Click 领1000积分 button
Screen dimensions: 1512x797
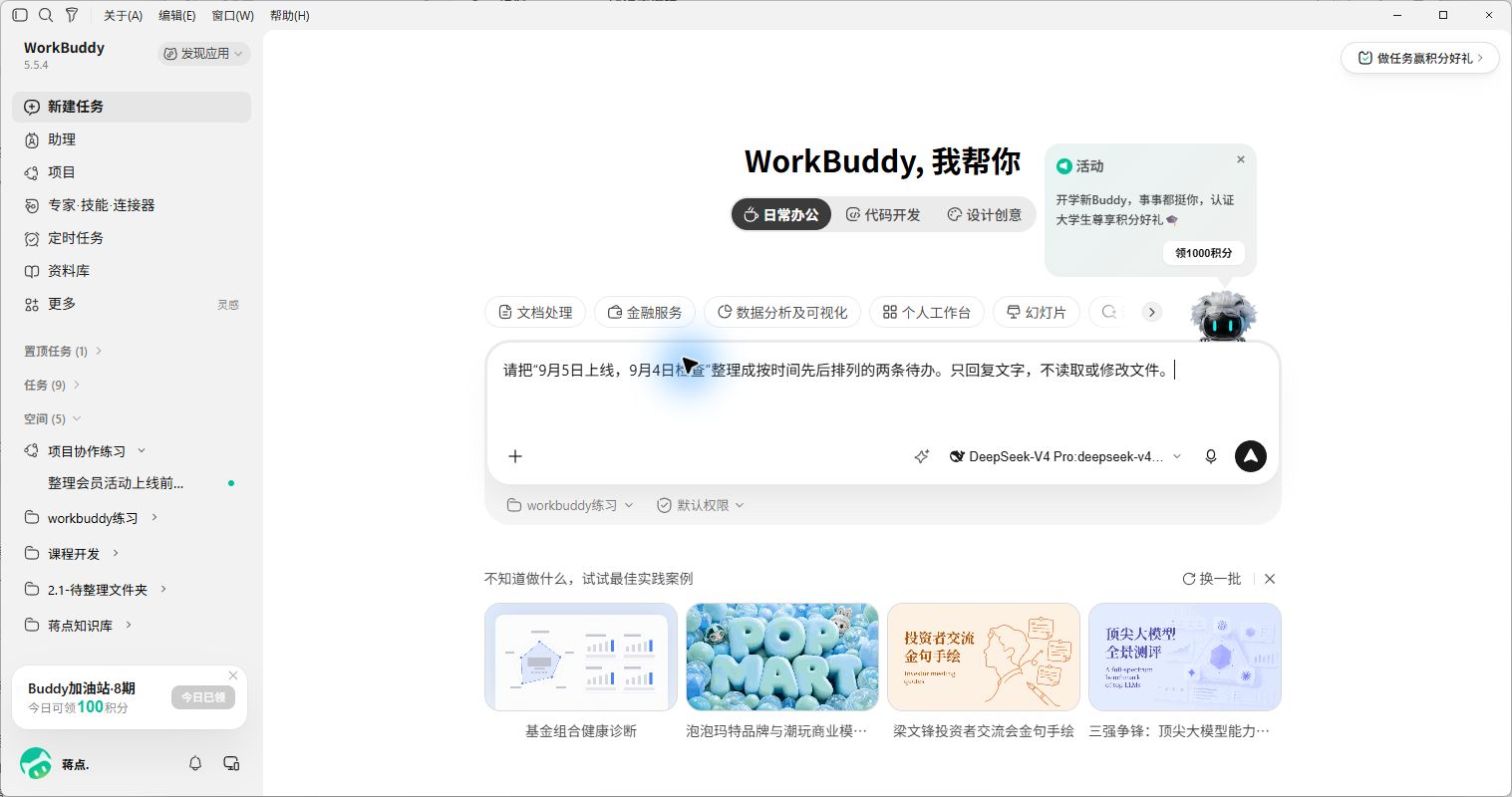tap(1203, 253)
